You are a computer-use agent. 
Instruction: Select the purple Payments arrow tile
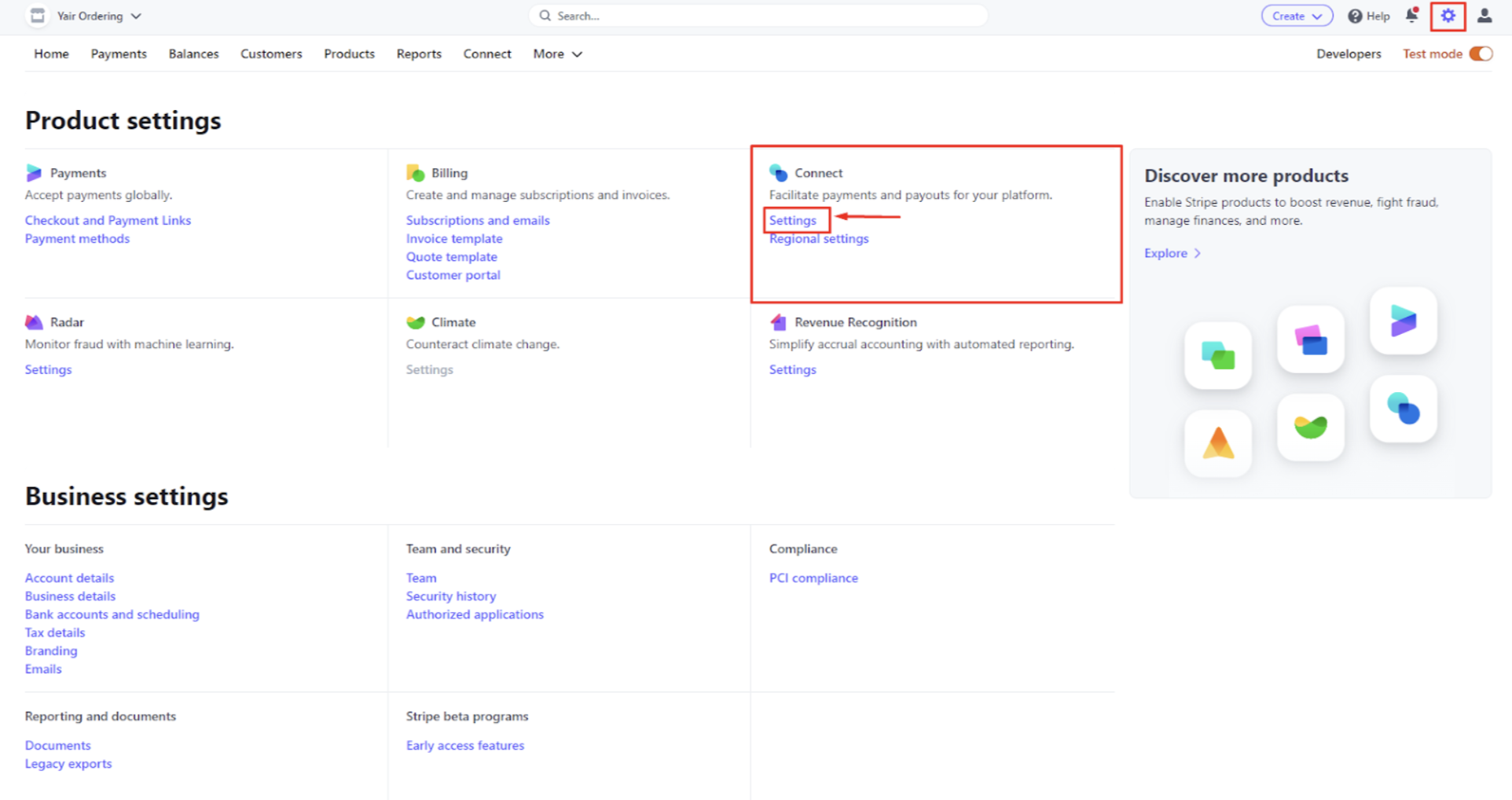click(1404, 321)
